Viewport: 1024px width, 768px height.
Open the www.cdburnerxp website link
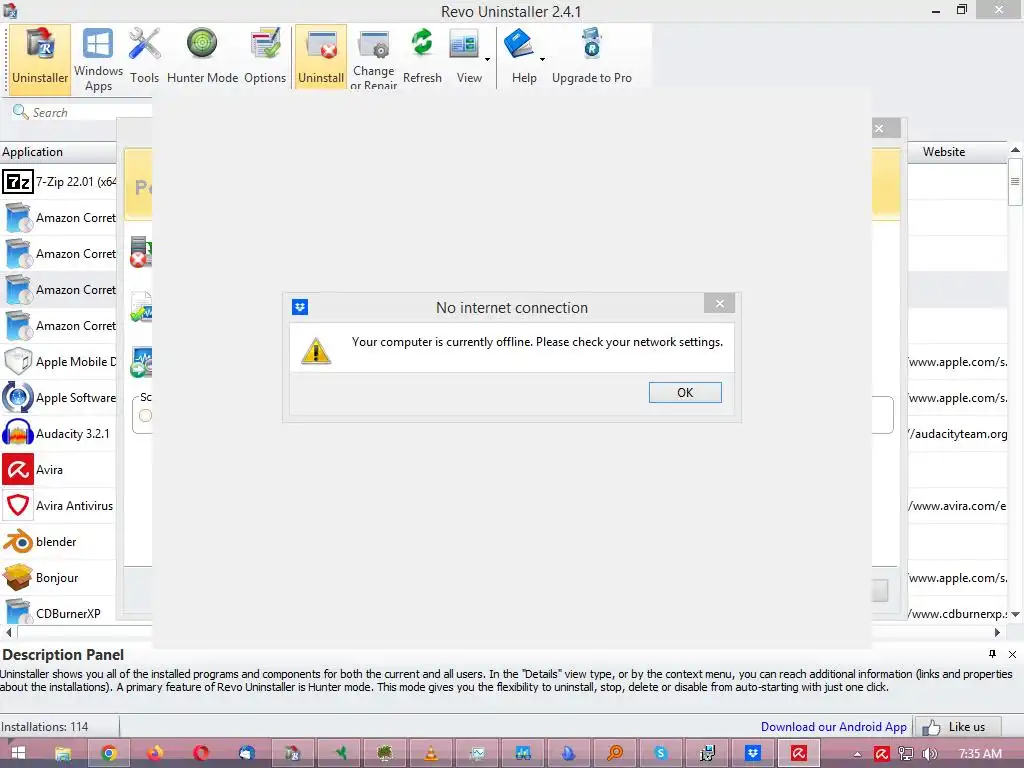[x=958, y=613]
